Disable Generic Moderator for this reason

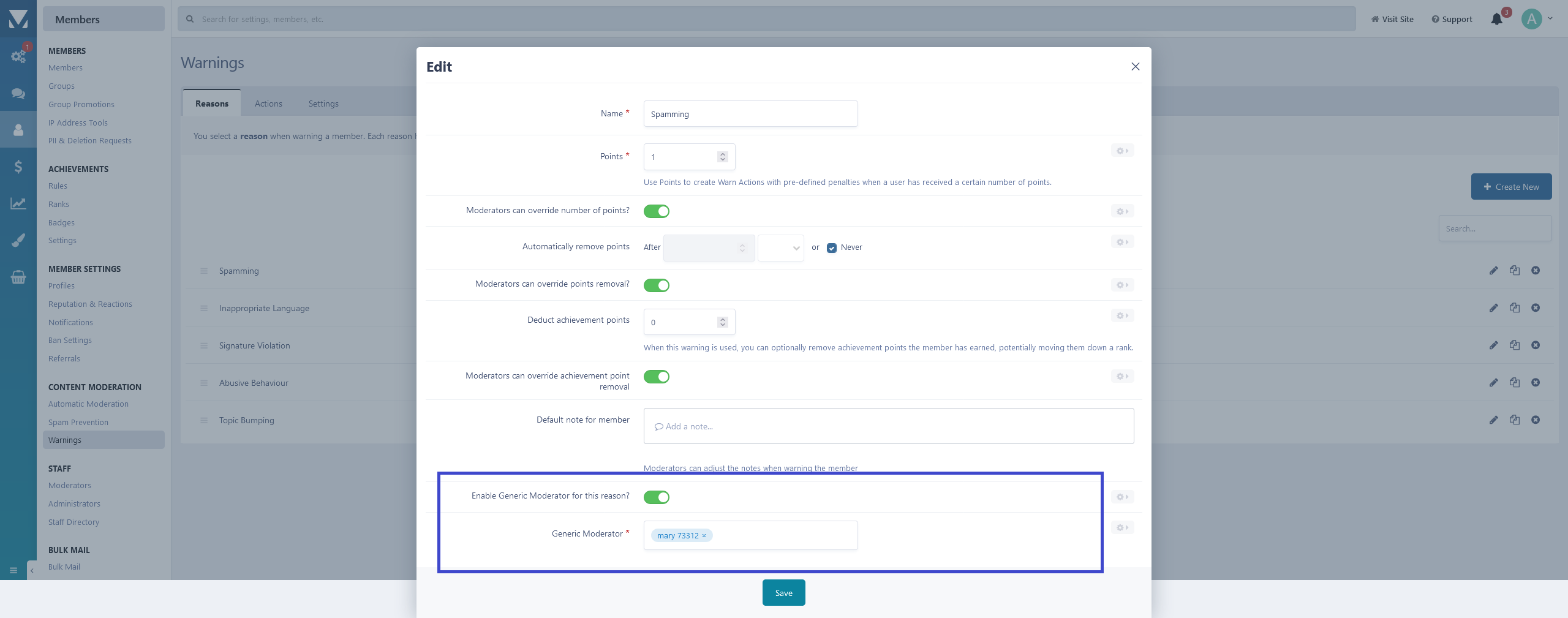point(656,497)
